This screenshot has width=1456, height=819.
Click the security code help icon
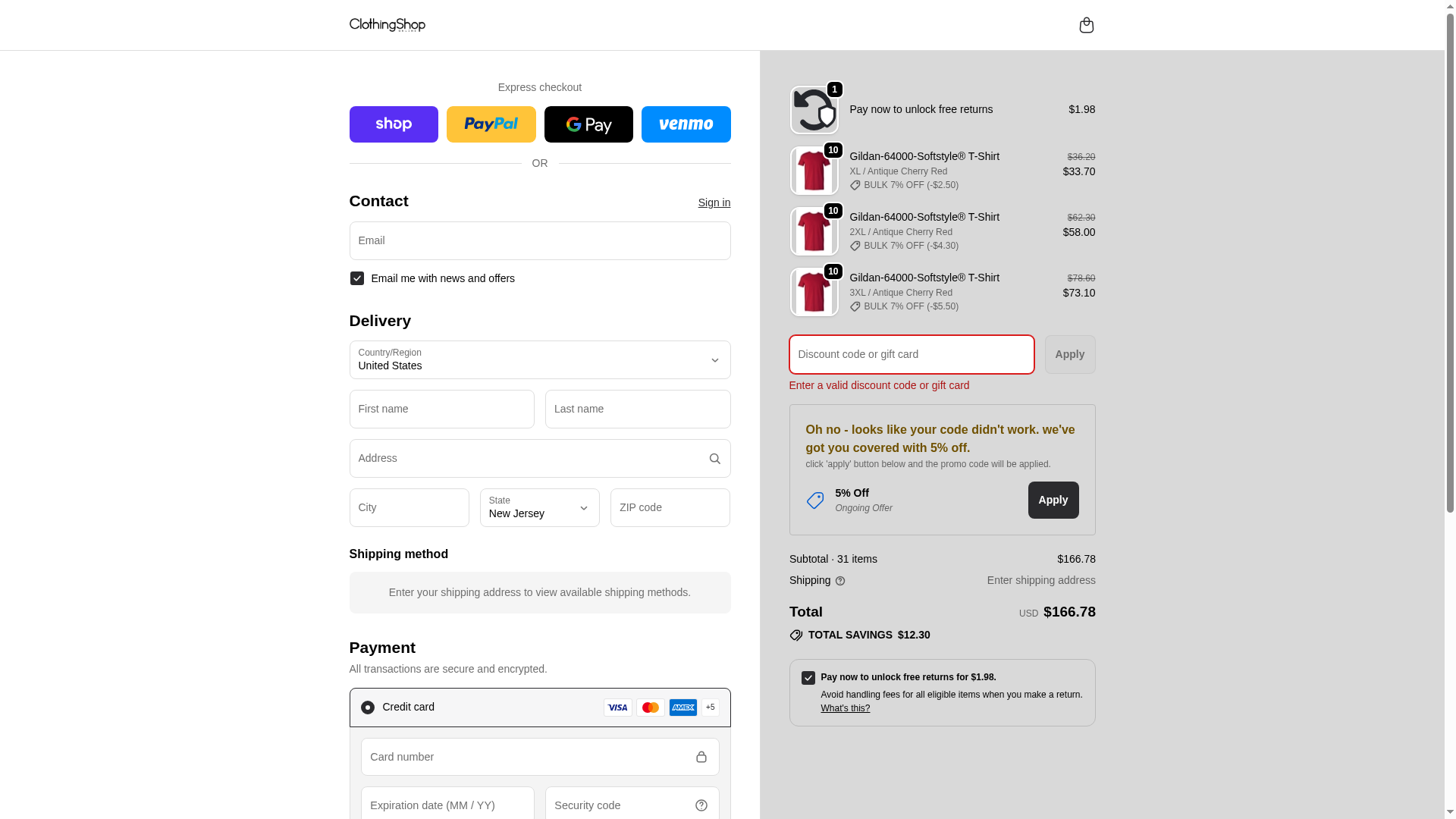701,805
